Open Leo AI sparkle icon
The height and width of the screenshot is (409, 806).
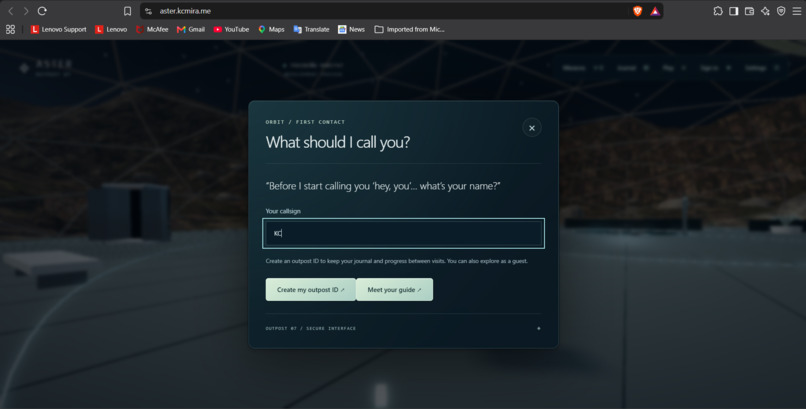click(765, 11)
